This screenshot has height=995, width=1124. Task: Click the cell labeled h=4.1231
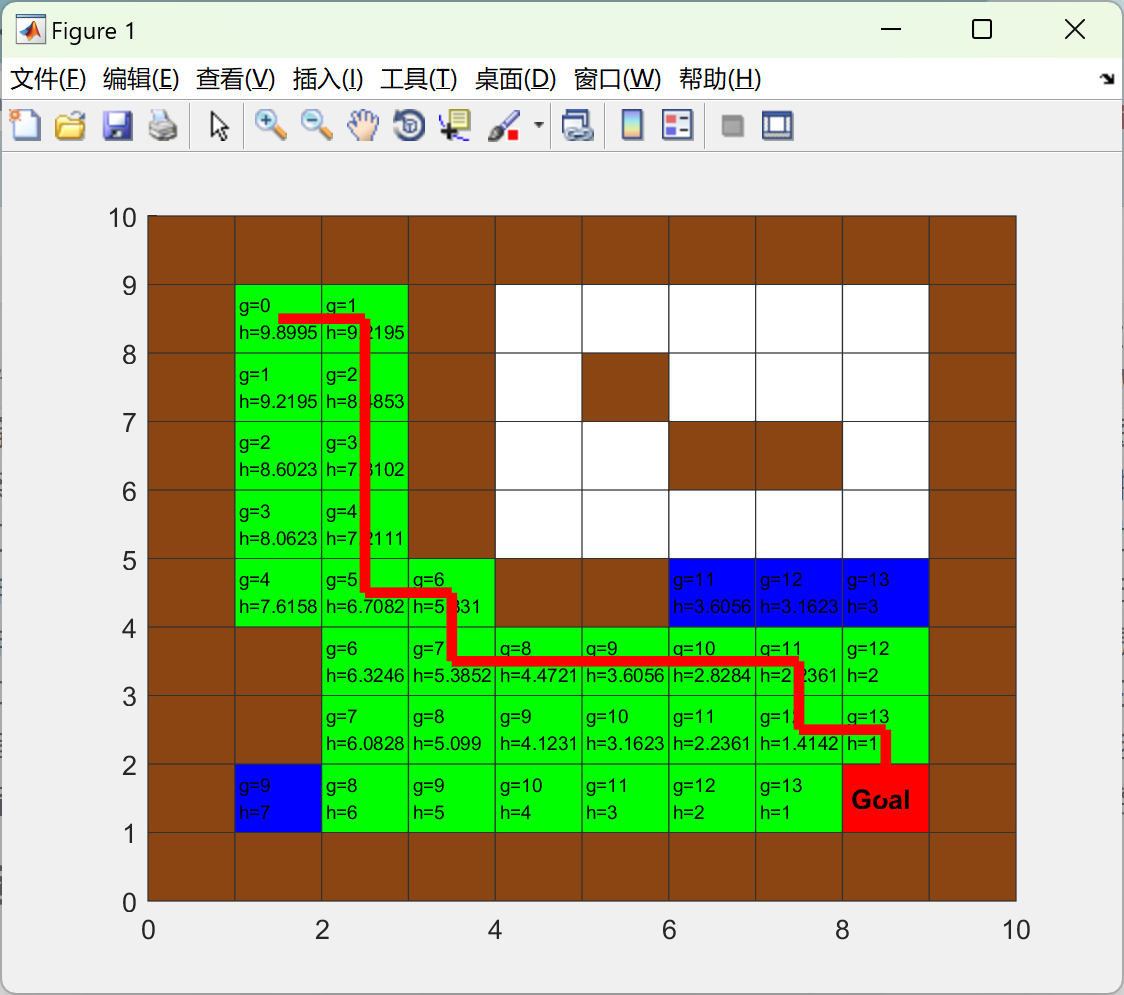(538, 730)
